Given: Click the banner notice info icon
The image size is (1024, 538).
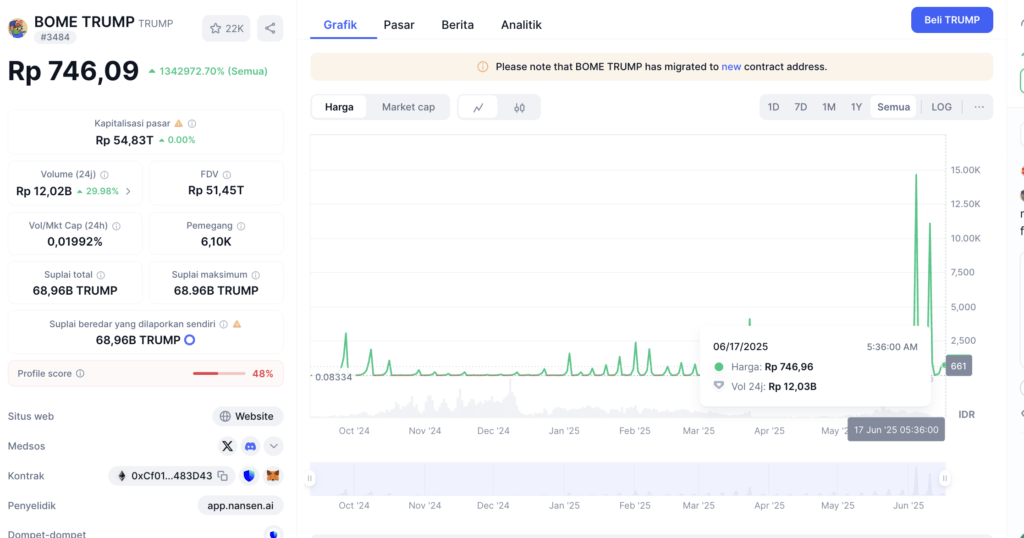Looking at the screenshot, I should point(483,67).
